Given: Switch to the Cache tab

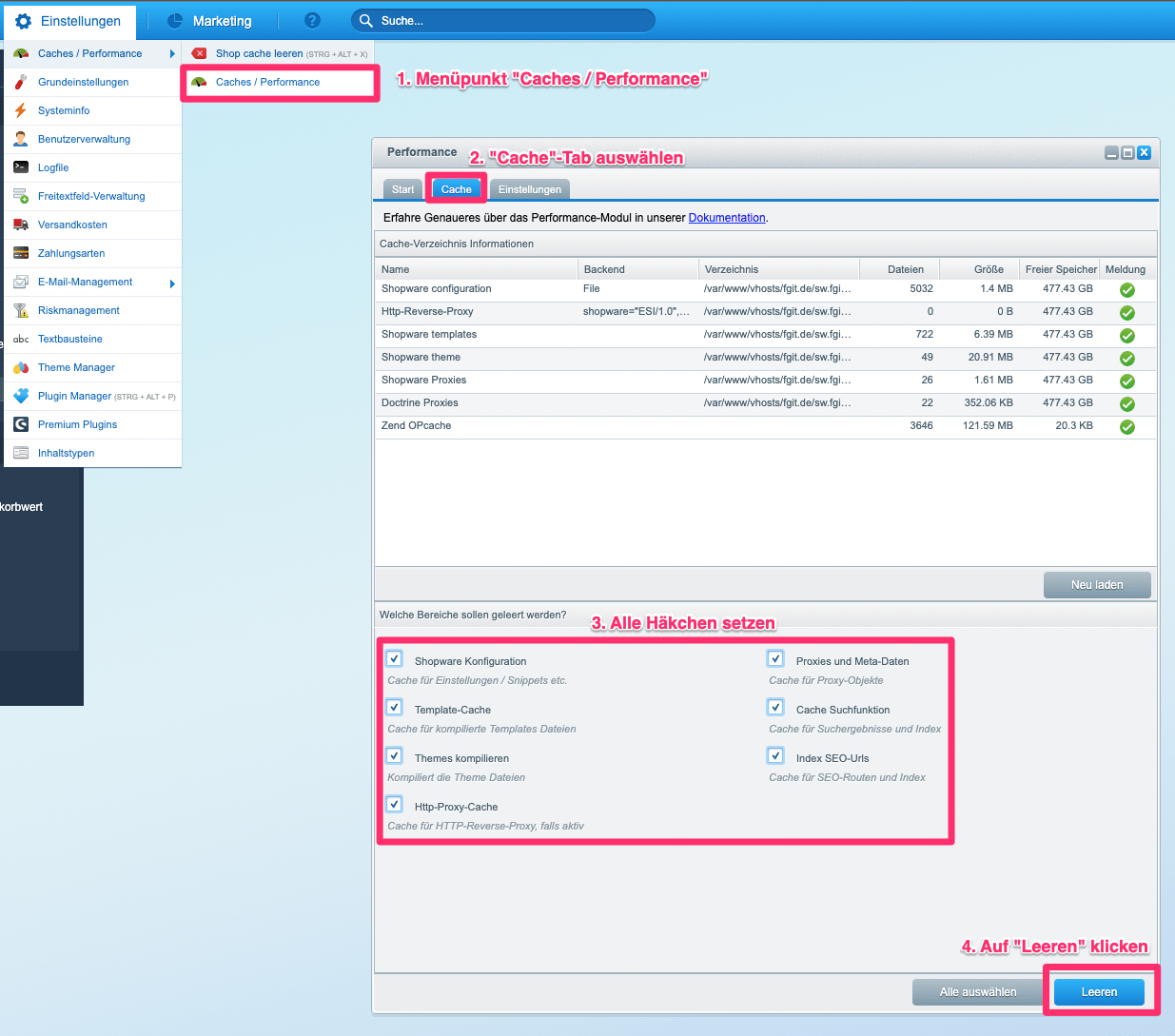Looking at the screenshot, I should coord(457,189).
